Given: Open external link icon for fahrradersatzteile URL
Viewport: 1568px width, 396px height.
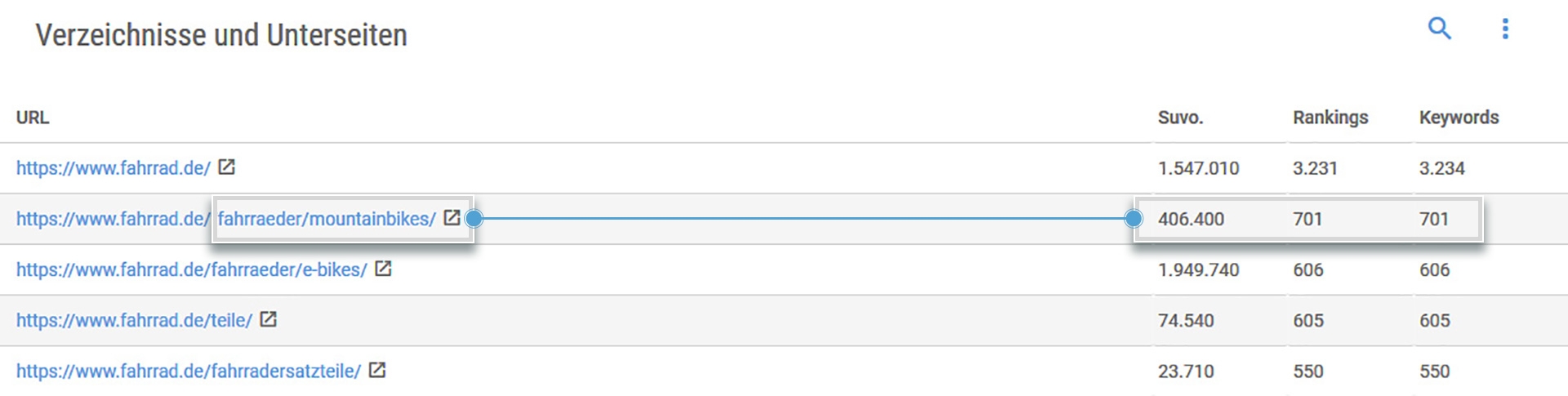Looking at the screenshot, I should 376,370.
